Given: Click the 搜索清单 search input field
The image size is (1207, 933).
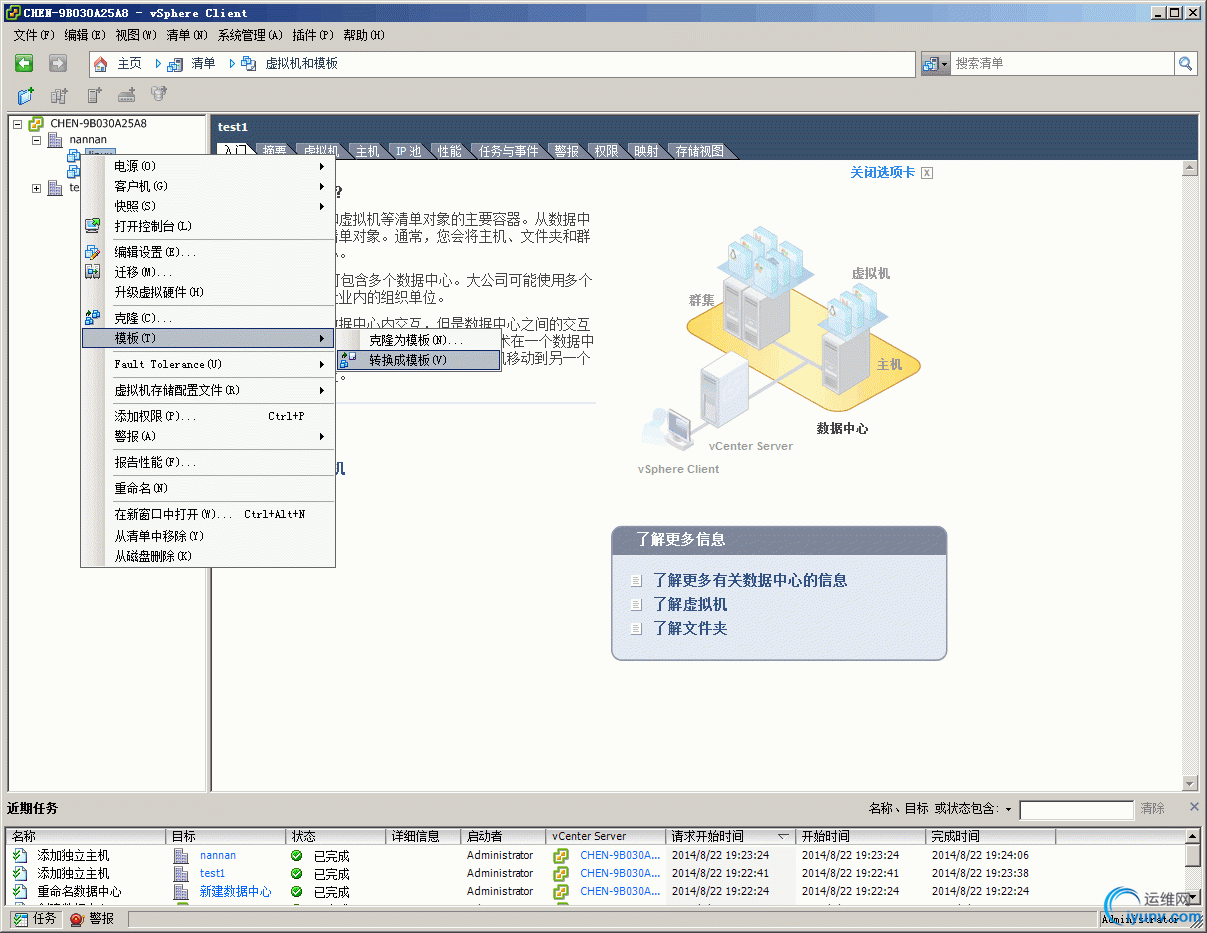Looking at the screenshot, I should click(x=1062, y=64).
